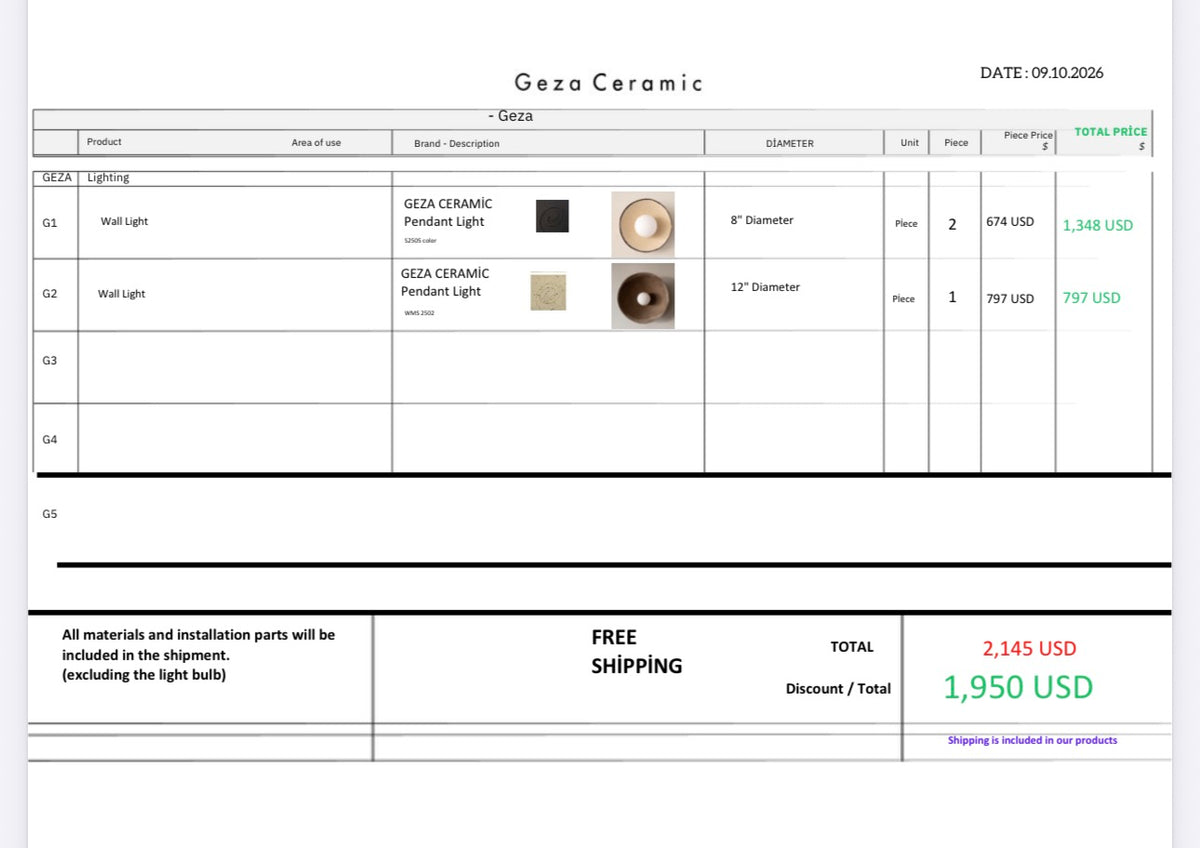
Task: Click the "WMS 2502" code in row G2
Action: click(420, 313)
